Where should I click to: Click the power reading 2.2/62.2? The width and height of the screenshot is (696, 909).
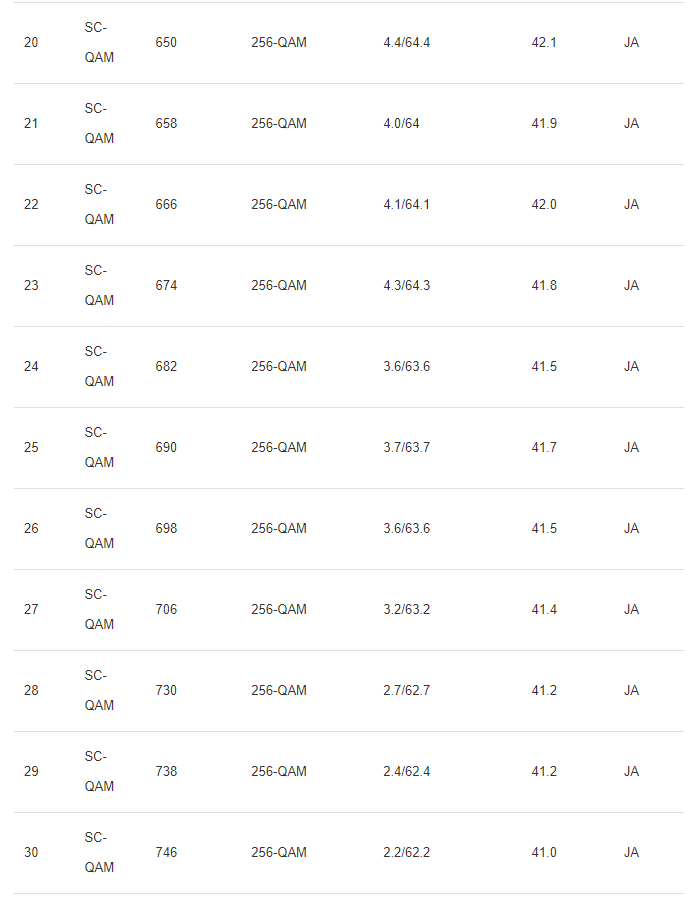click(x=406, y=853)
